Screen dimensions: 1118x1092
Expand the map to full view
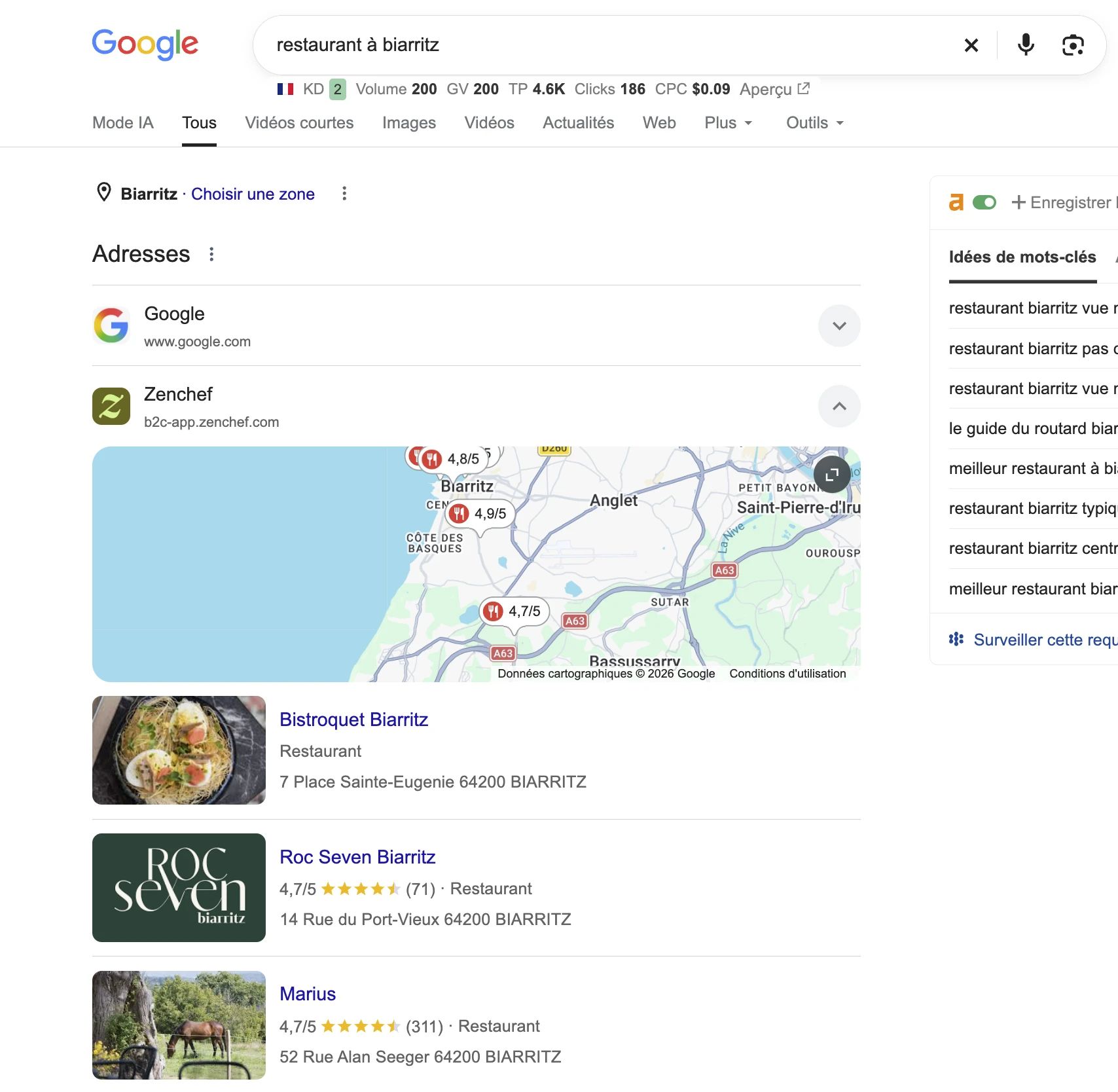pos(832,474)
